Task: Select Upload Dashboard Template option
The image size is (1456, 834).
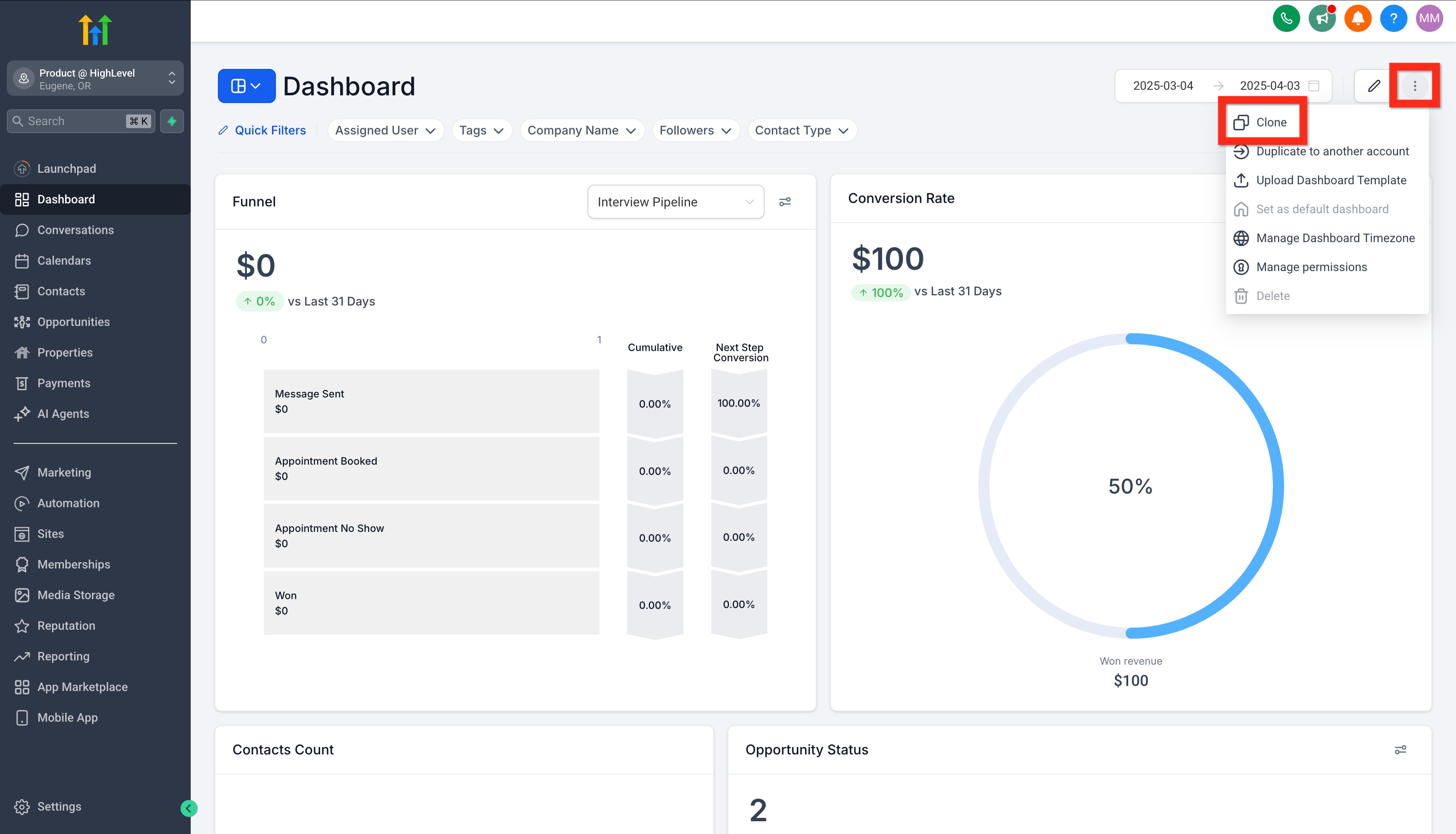Action: (x=1330, y=180)
